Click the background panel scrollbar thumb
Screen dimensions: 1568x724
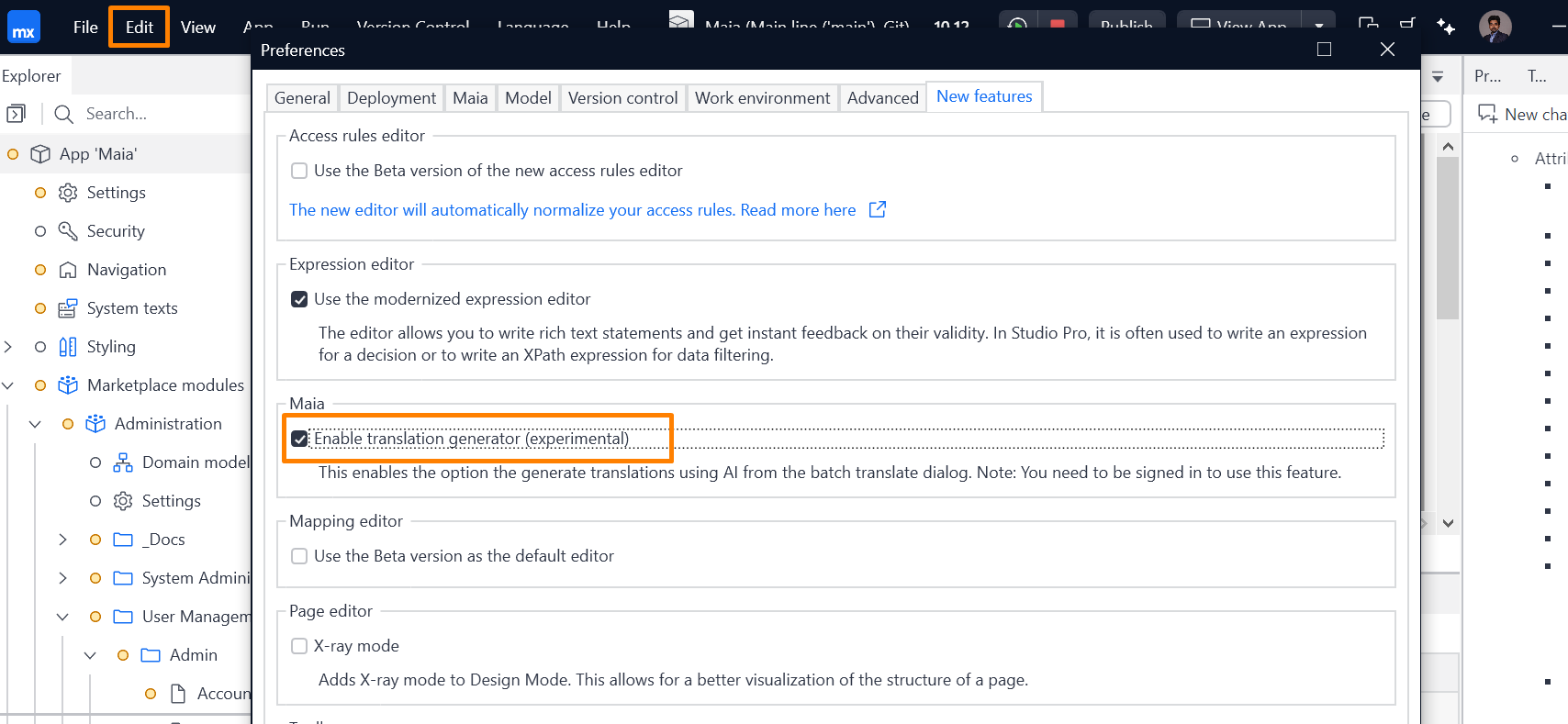(1448, 238)
